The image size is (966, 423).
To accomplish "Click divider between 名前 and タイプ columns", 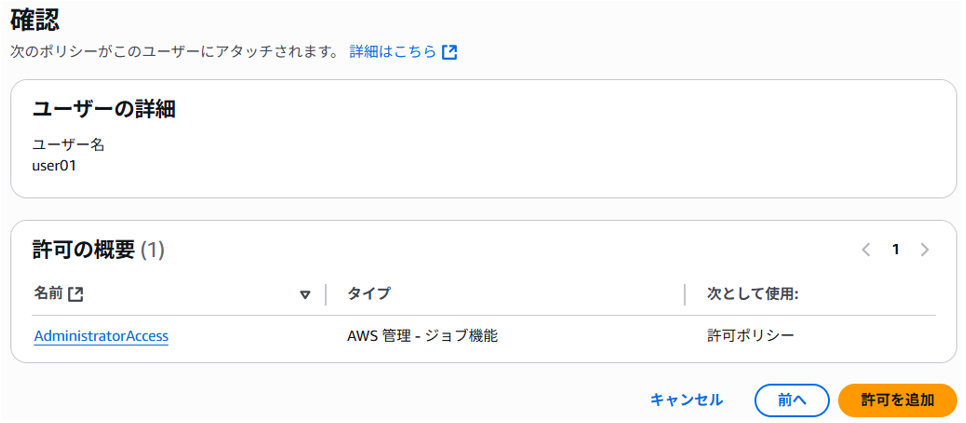I will click(x=325, y=294).
